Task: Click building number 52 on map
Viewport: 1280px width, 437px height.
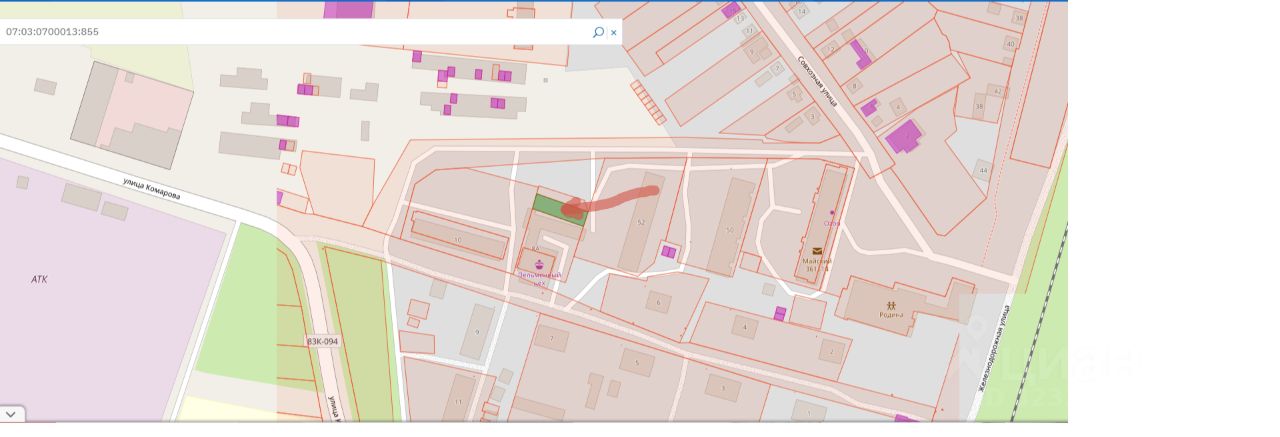Action: pos(640,221)
